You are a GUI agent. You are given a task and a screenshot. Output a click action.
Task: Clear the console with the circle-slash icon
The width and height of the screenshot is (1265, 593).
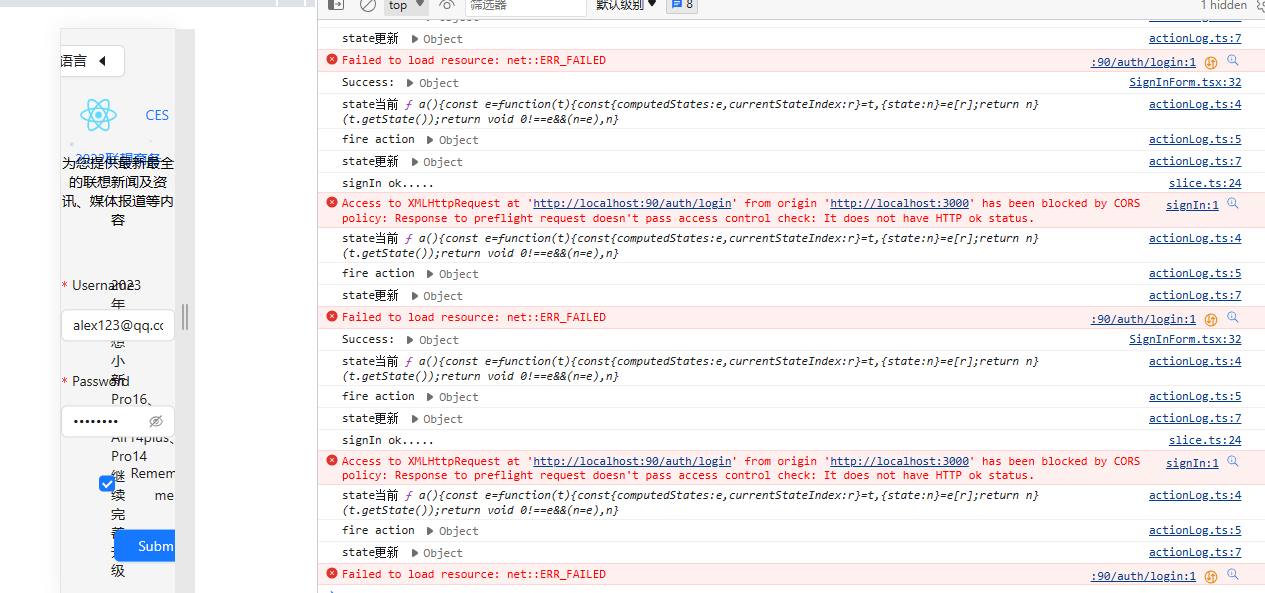(368, 5)
